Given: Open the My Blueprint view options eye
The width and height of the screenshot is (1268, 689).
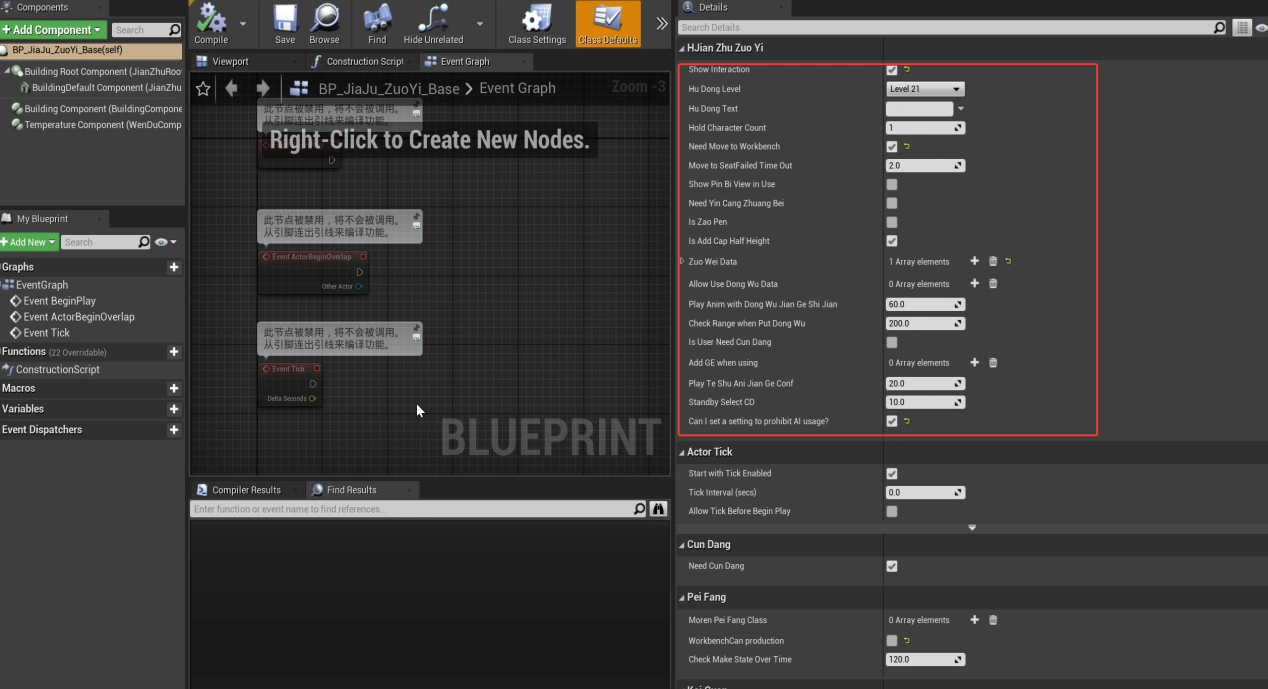Looking at the screenshot, I should point(165,242).
